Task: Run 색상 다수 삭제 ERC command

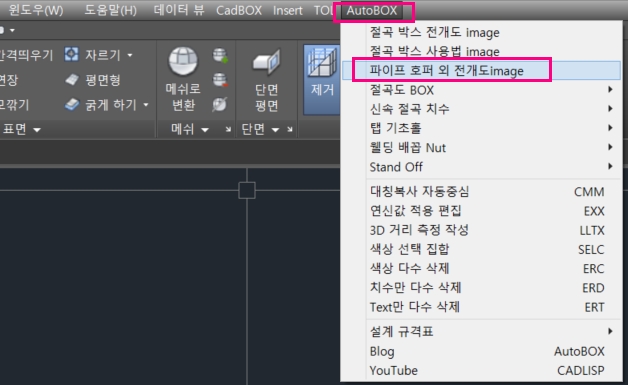Action: click(x=481, y=268)
